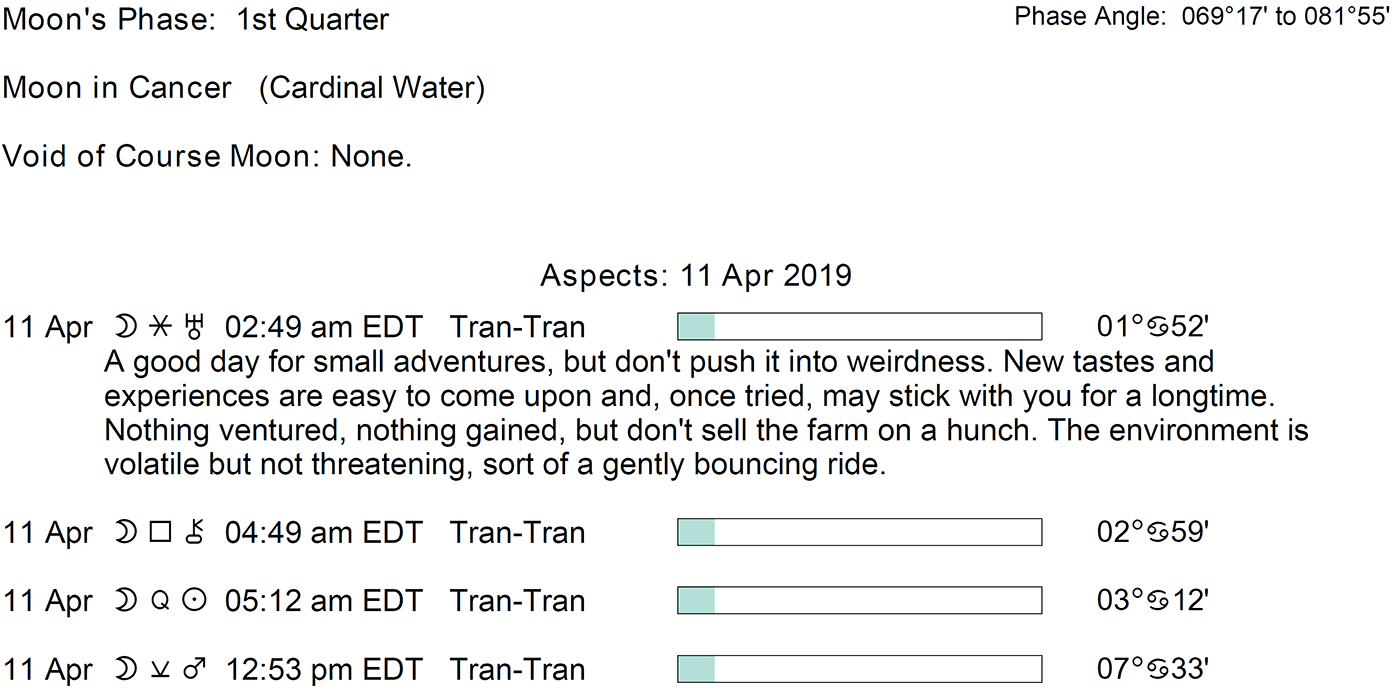Click the progress bar for the 12:53 pm aspect
This screenshot has width=1400, height=700.
[x=859, y=669]
